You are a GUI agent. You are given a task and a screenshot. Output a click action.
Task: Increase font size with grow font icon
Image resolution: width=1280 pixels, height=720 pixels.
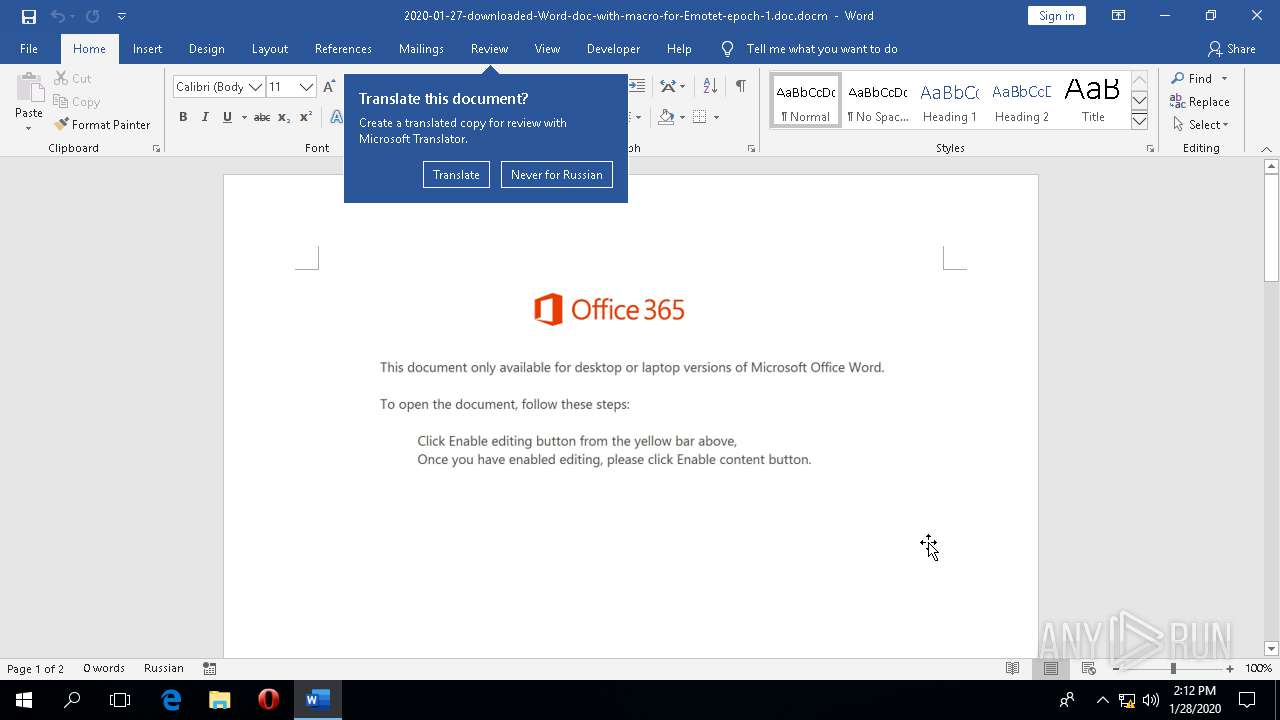(x=329, y=87)
